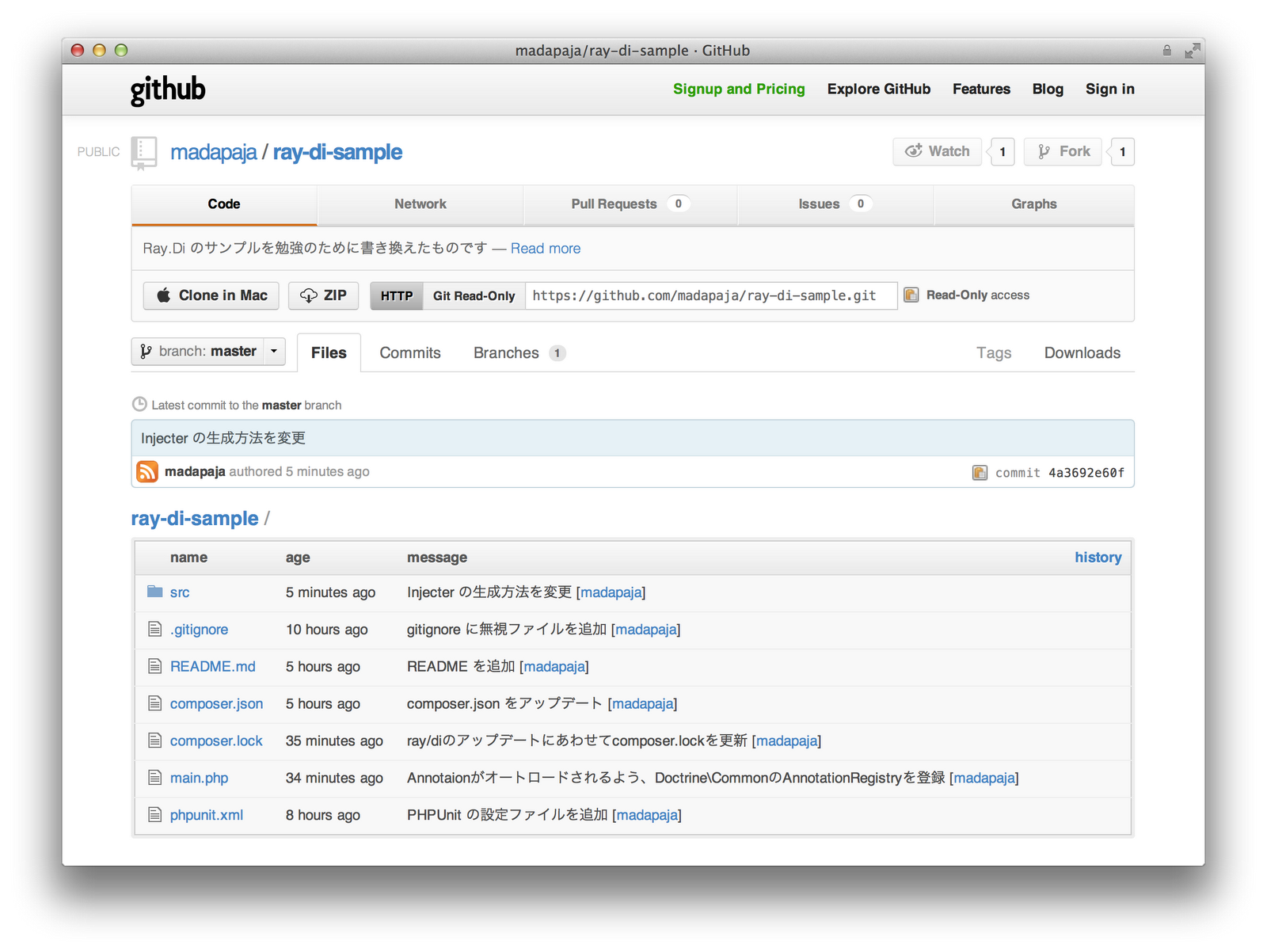Open the Downloads subtab

point(1082,352)
